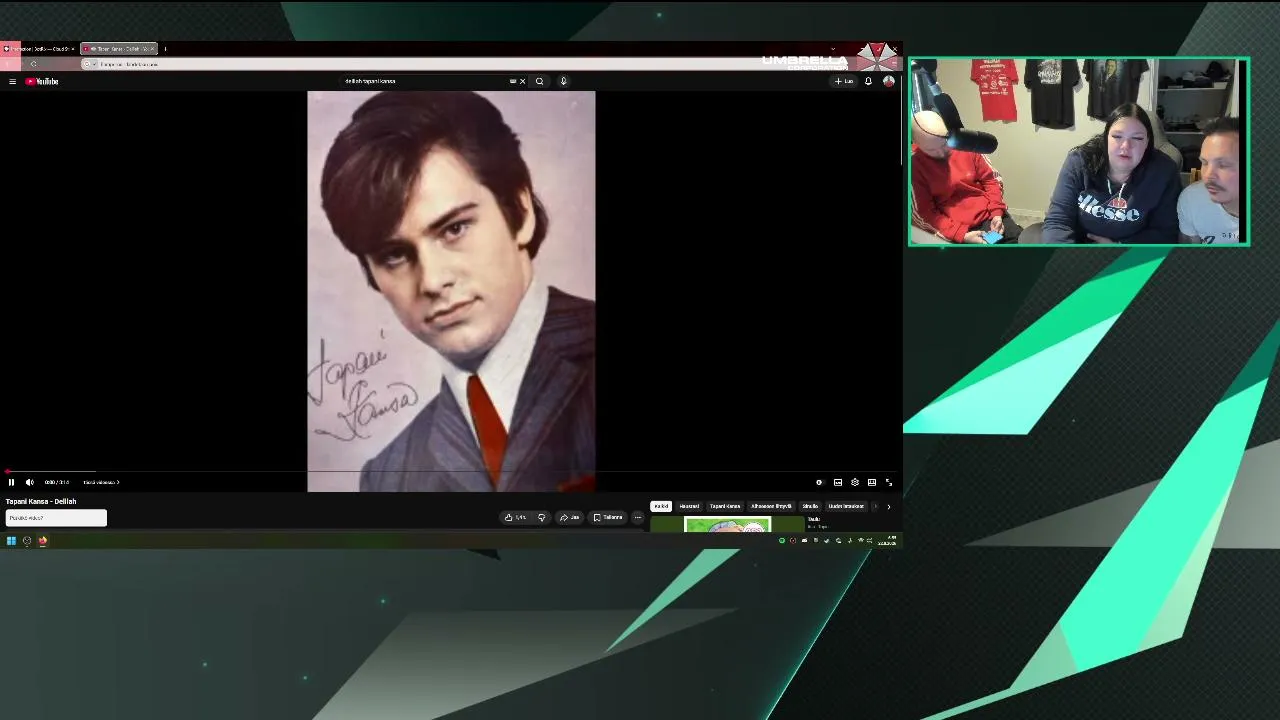This screenshot has height=720, width=1280.
Task: Pause the video playback
Action: (x=12, y=482)
